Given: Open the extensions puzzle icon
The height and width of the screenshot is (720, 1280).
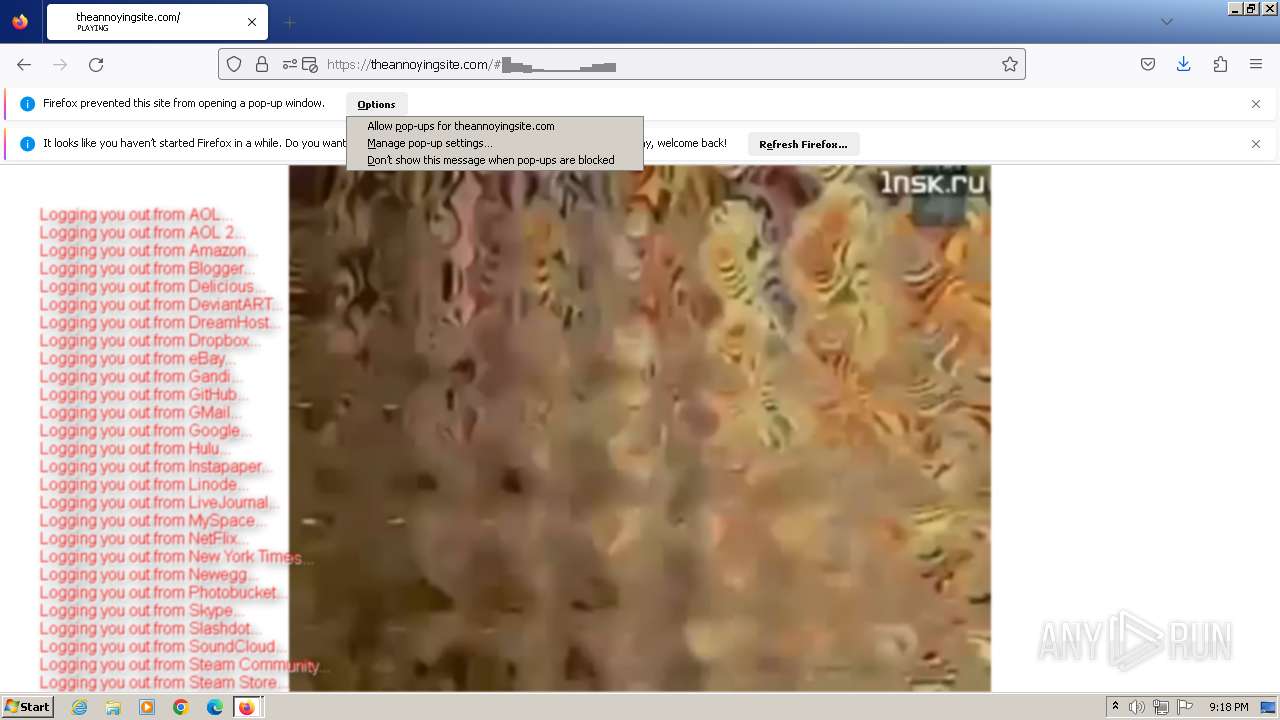Looking at the screenshot, I should pos(1220,64).
